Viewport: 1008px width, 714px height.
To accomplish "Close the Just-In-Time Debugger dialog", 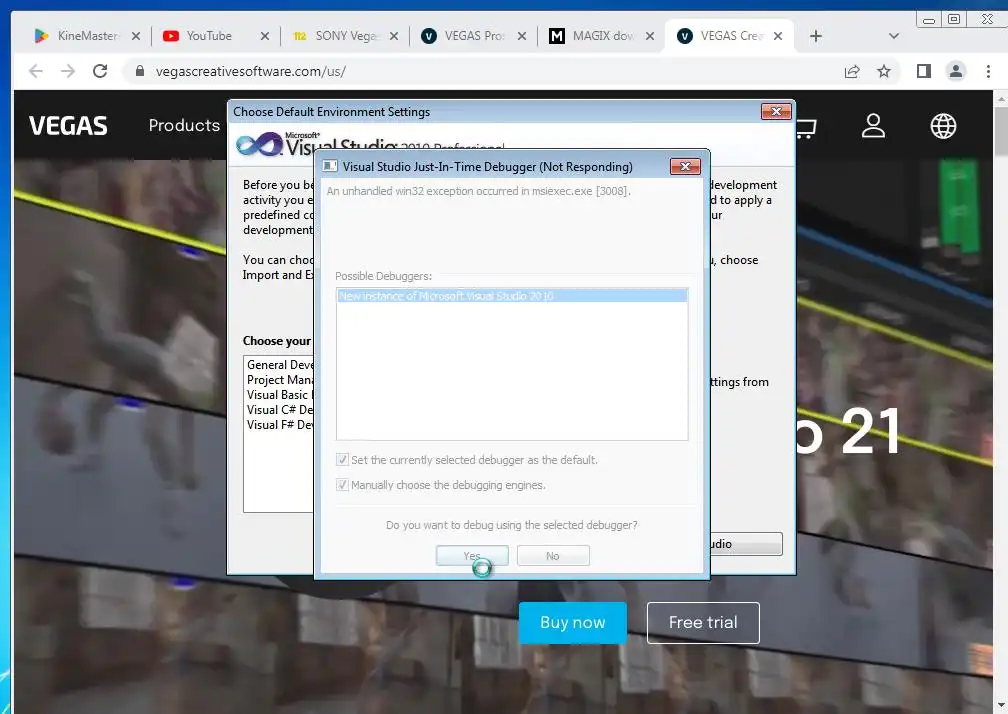I will click(x=685, y=166).
